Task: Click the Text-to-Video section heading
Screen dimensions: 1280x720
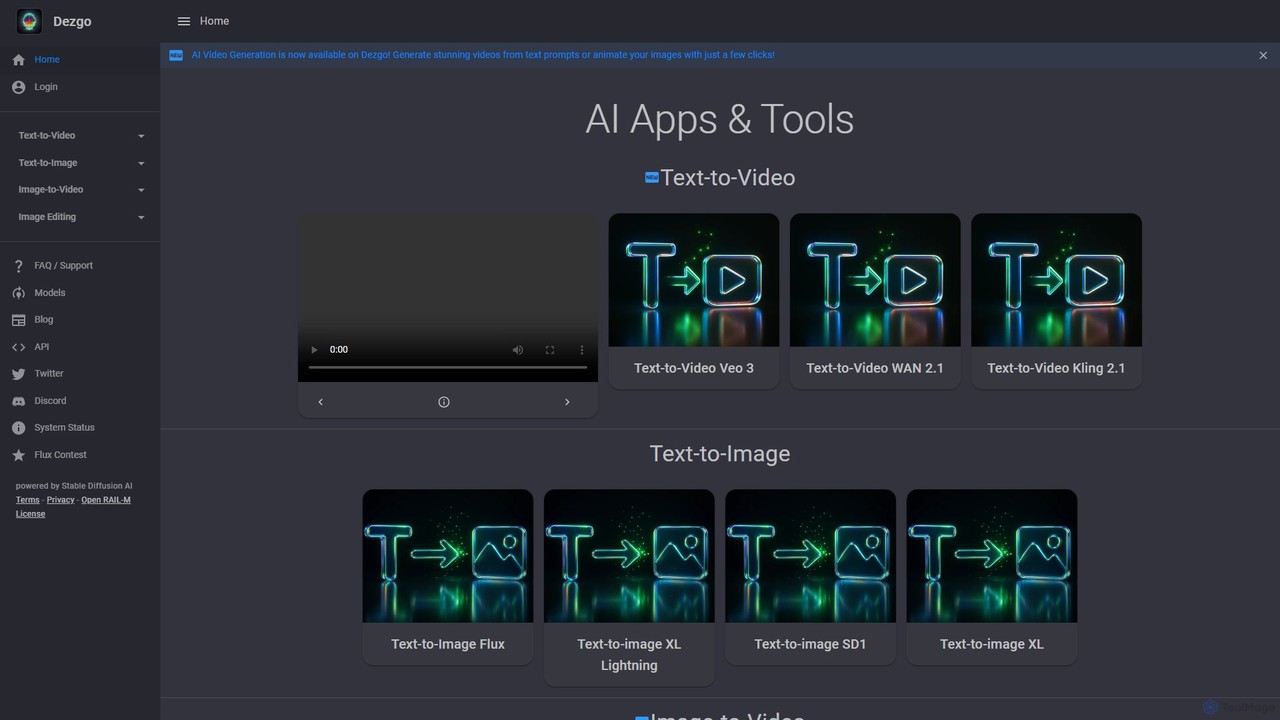Action: point(727,178)
